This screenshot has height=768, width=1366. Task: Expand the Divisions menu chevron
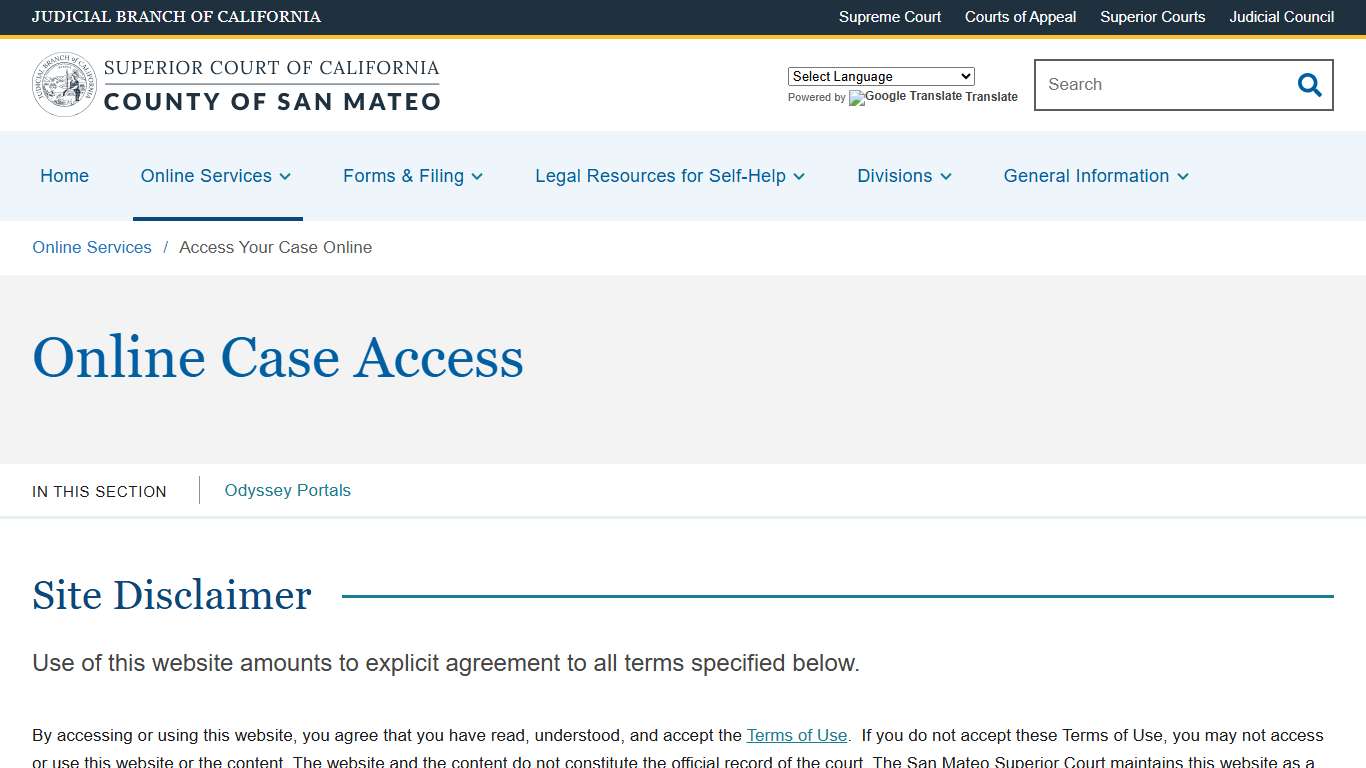click(946, 176)
